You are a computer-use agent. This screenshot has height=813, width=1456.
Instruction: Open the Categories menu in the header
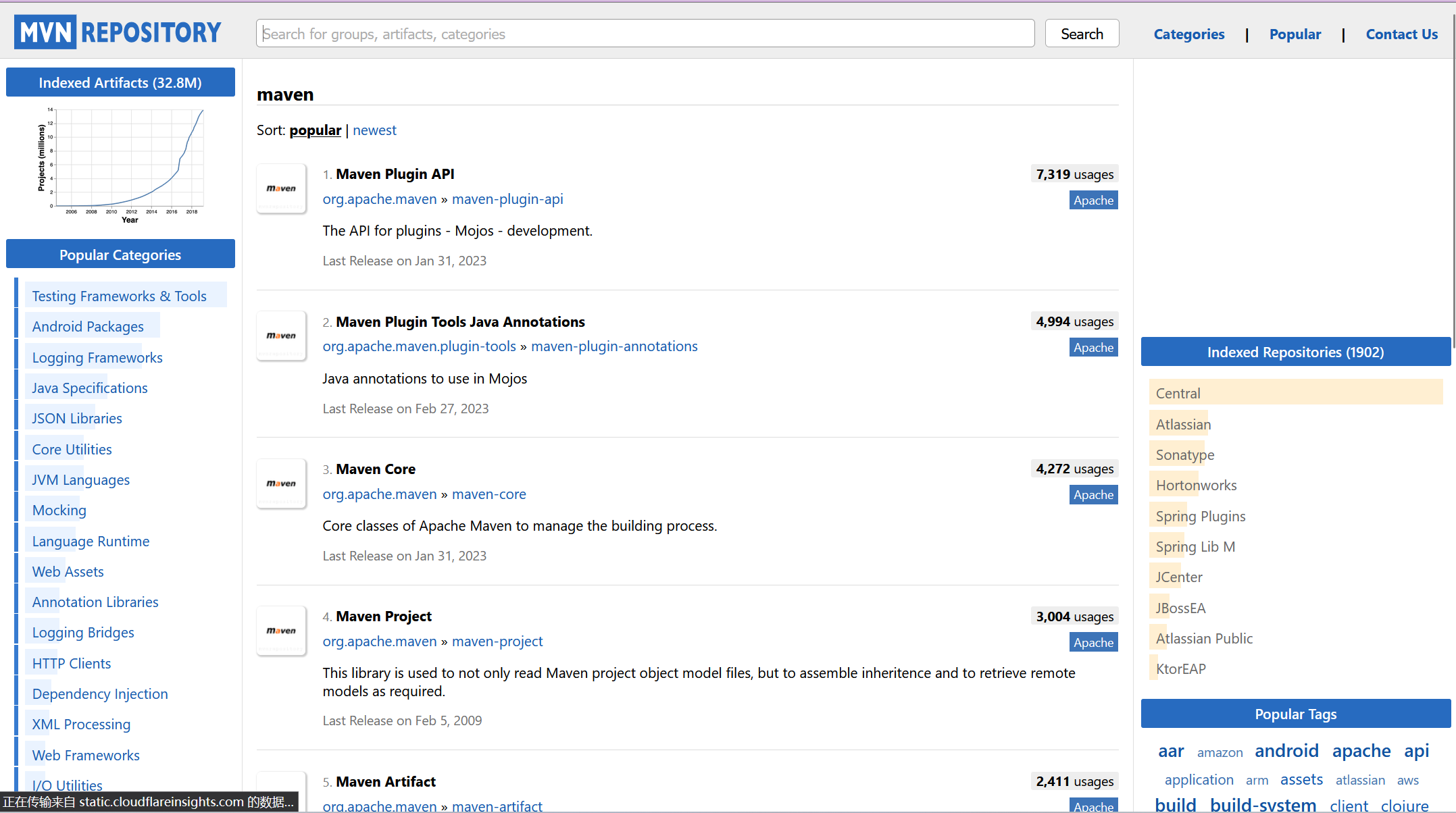point(1188,34)
